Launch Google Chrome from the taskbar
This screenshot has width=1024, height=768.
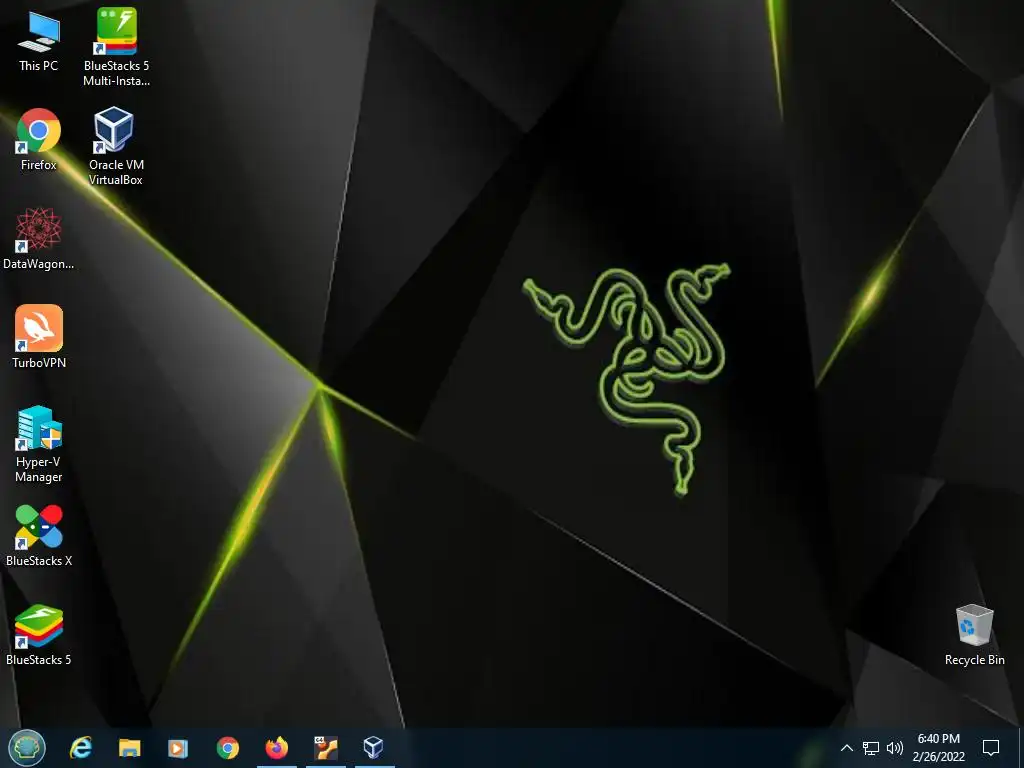click(227, 748)
